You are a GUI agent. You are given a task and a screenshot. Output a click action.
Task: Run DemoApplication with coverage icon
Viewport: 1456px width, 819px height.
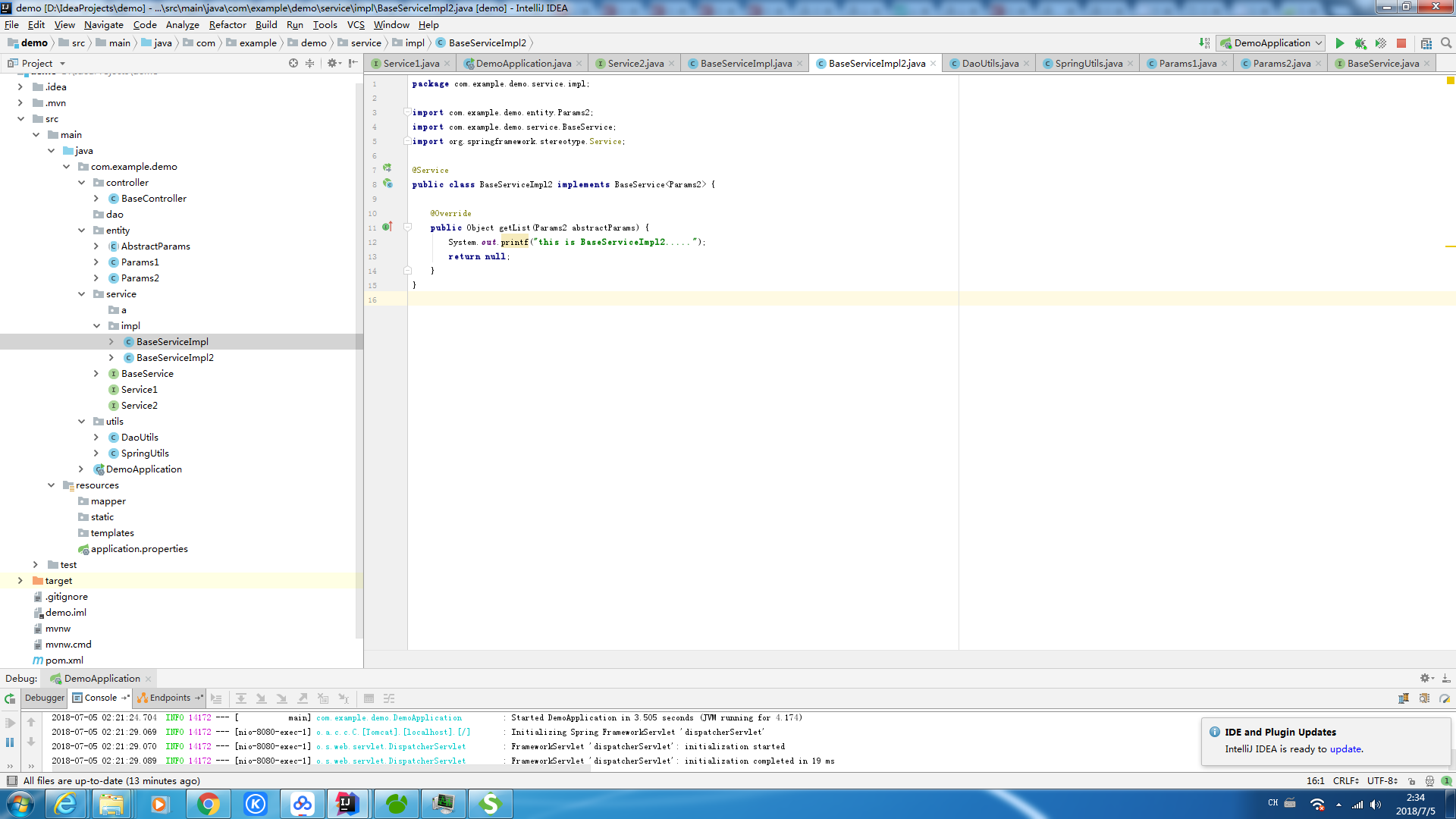coord(1381,43)
